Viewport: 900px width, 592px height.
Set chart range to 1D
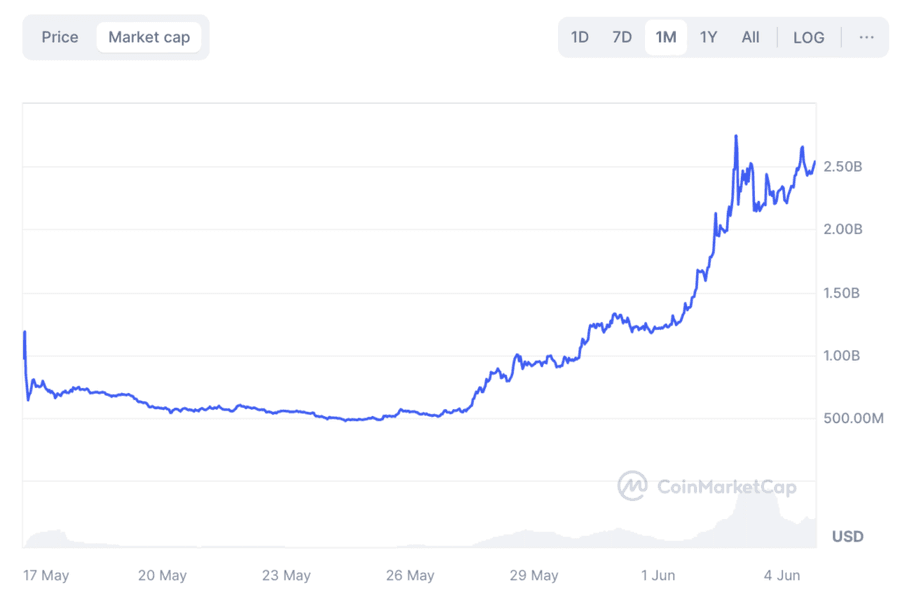(x=580, y=36)
